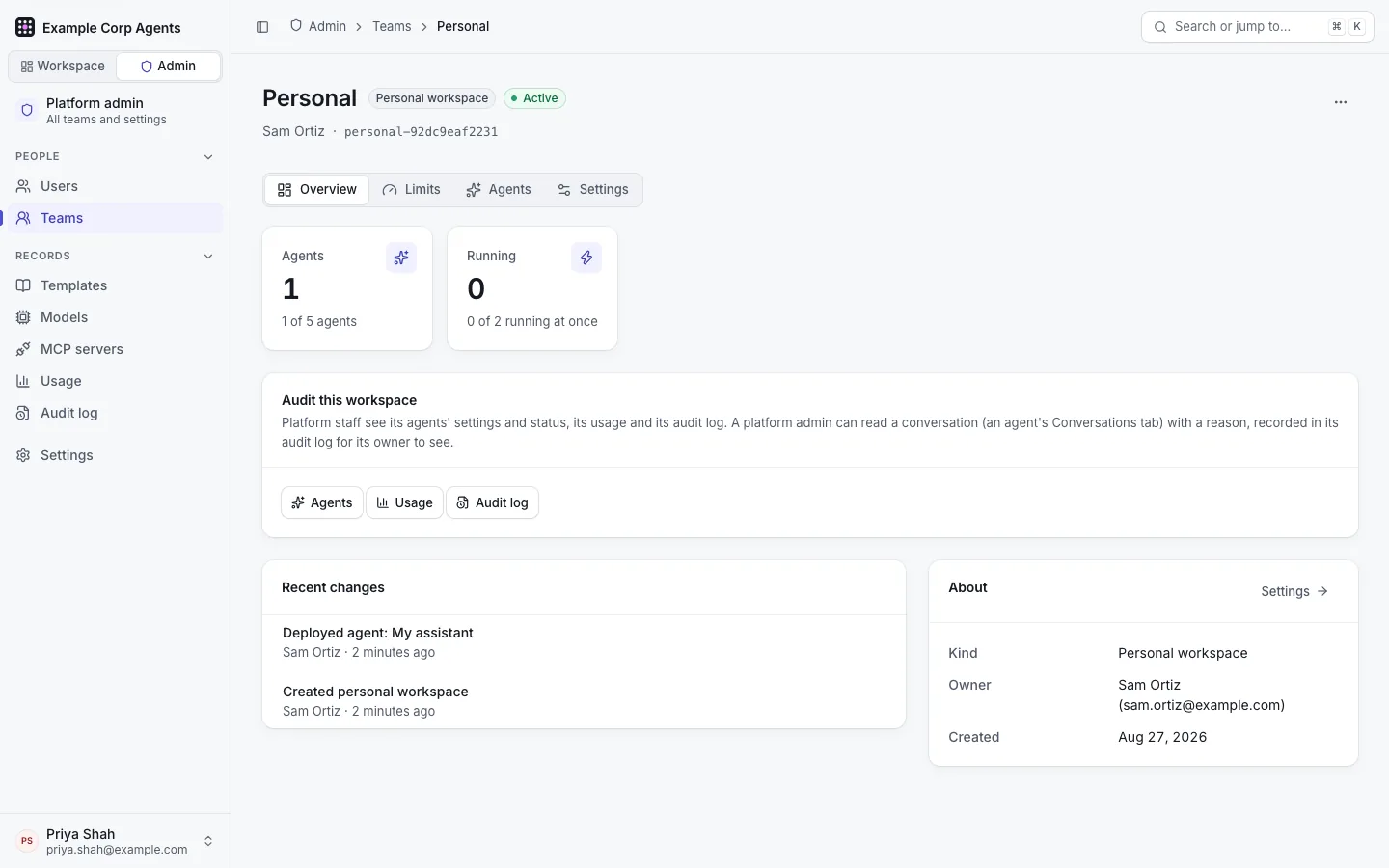The image size is (1389, 868).
Task: Click the Usage button under Audit this workspace
Action: [x=404, y=502]
